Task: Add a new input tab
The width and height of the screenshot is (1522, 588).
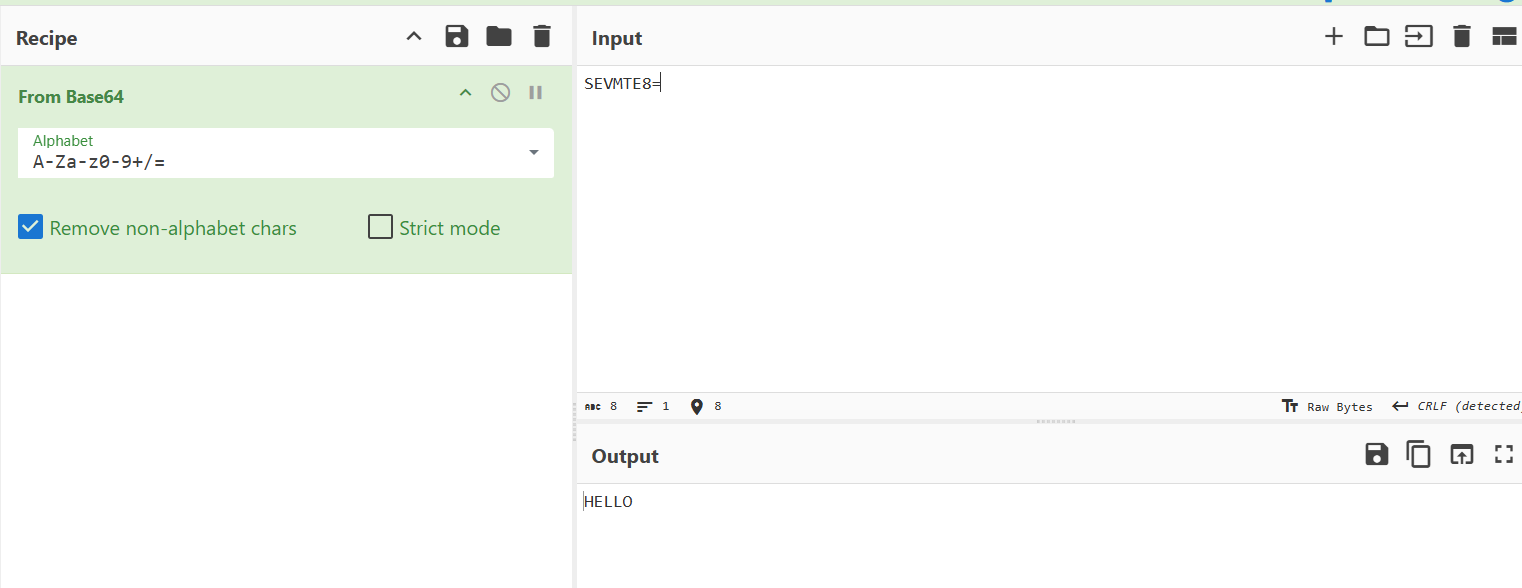Action: [x=1333, y=37]
